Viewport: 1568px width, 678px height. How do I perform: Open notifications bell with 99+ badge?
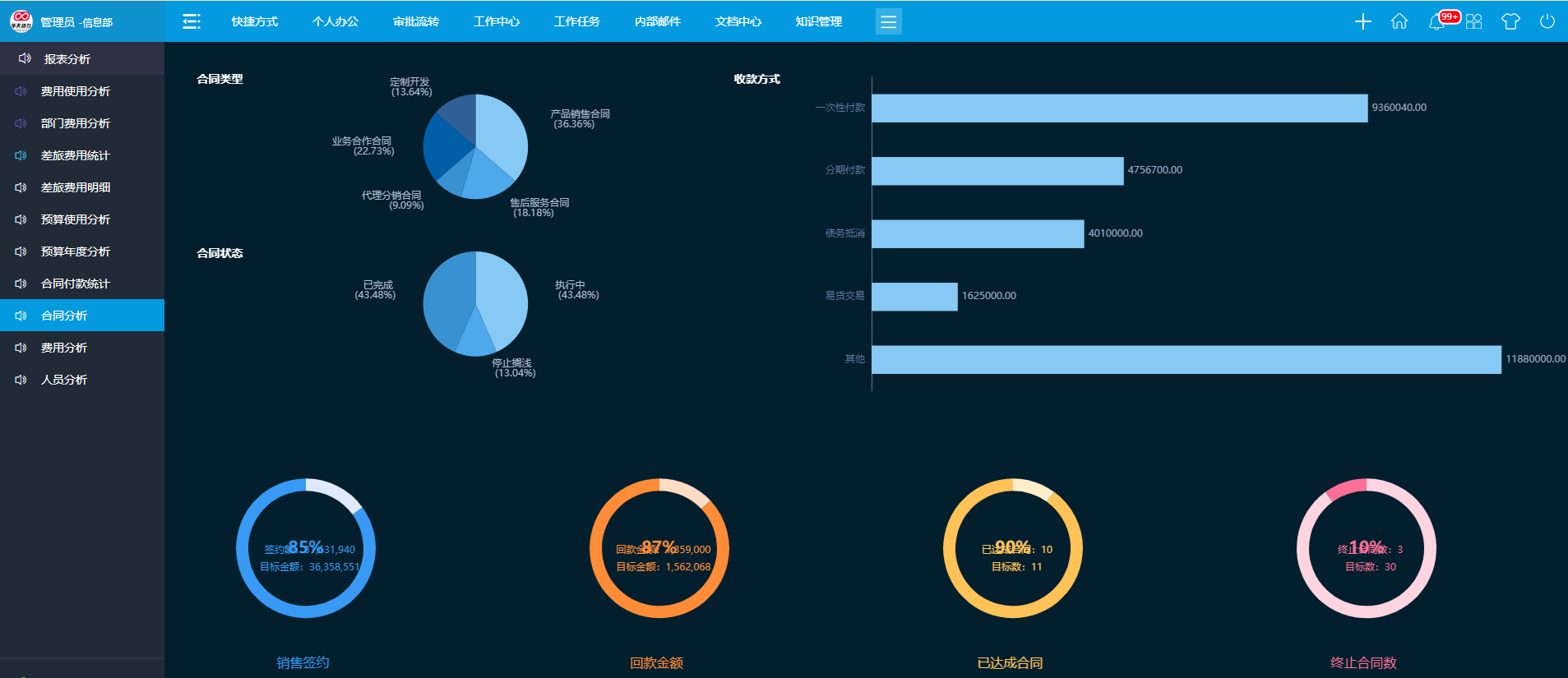click(1436, 21)
